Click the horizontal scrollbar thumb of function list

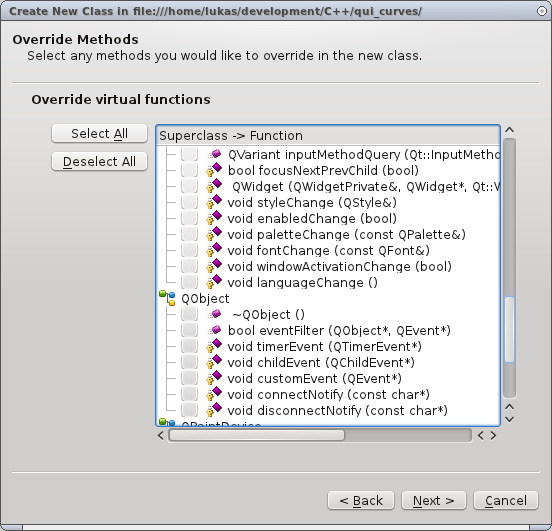coord(257,435)
